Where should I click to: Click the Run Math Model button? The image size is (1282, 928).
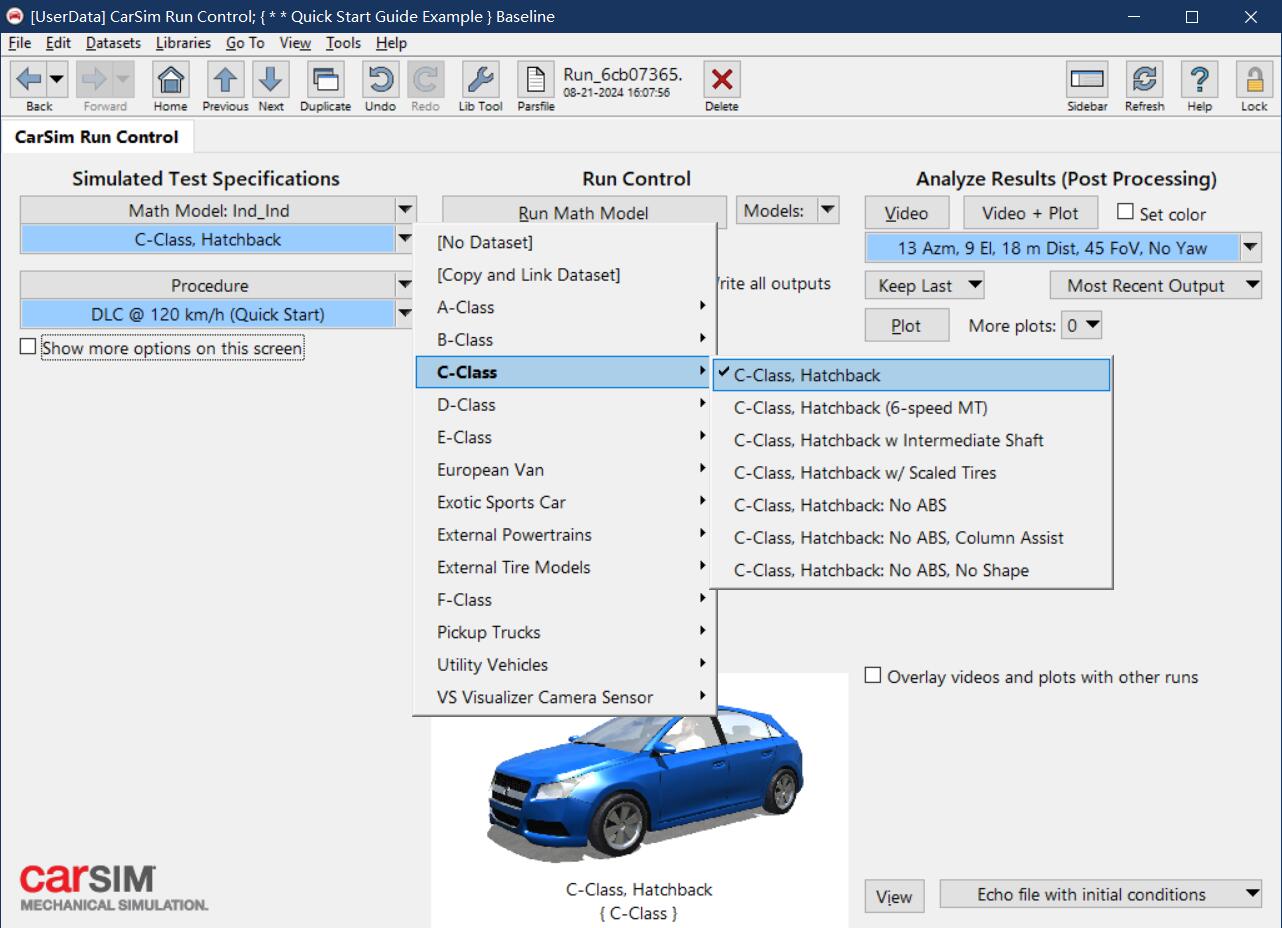point(584,213)
